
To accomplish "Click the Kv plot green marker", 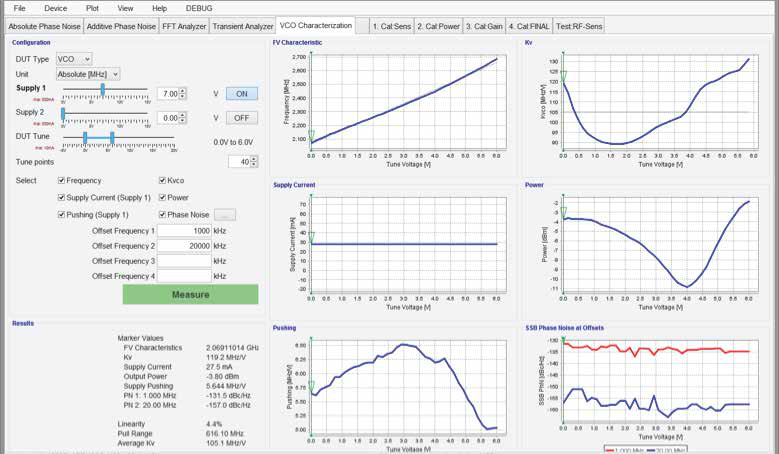I will tap(563, 77).
